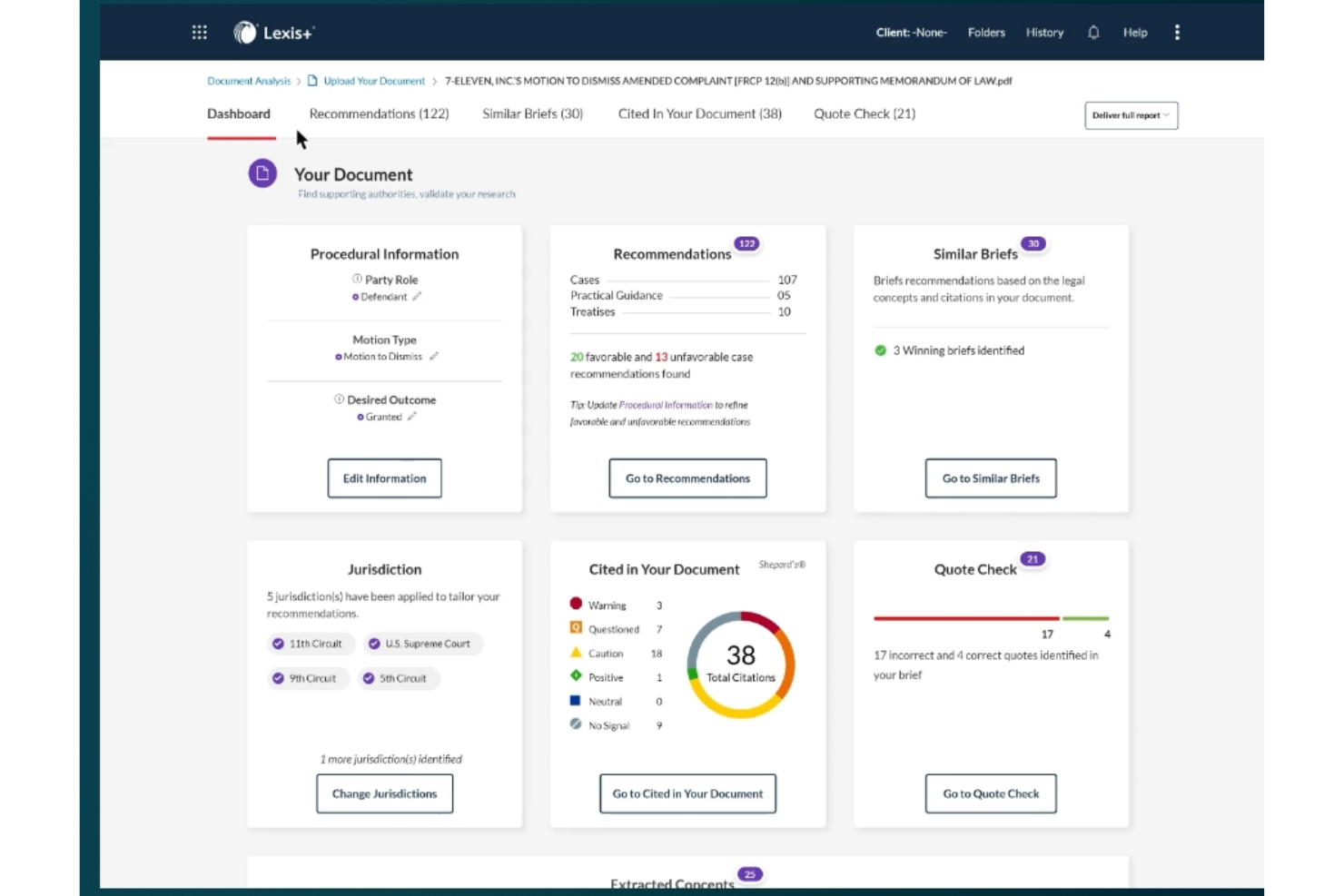Screen dimensions: 1344x896
Task: Click the Extracted Concepts heading
Action: pyautogui.click(x=672, y=884)
